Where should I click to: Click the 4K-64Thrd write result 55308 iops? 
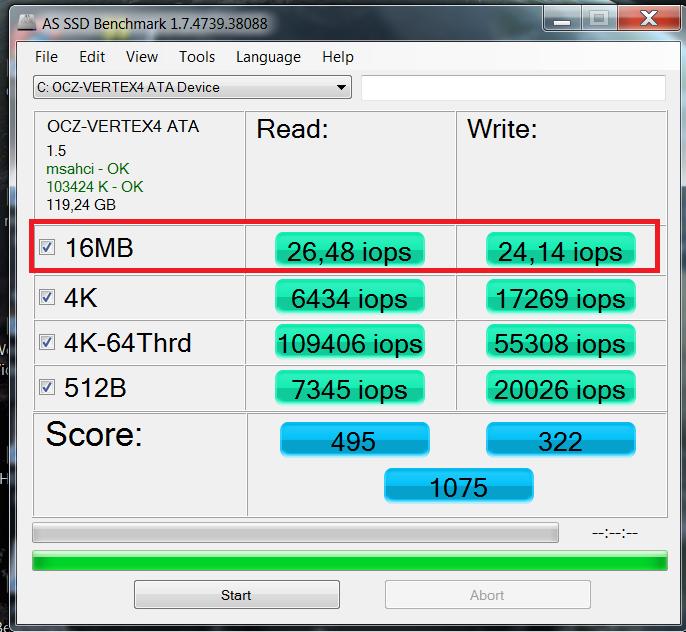coord(560,342)
